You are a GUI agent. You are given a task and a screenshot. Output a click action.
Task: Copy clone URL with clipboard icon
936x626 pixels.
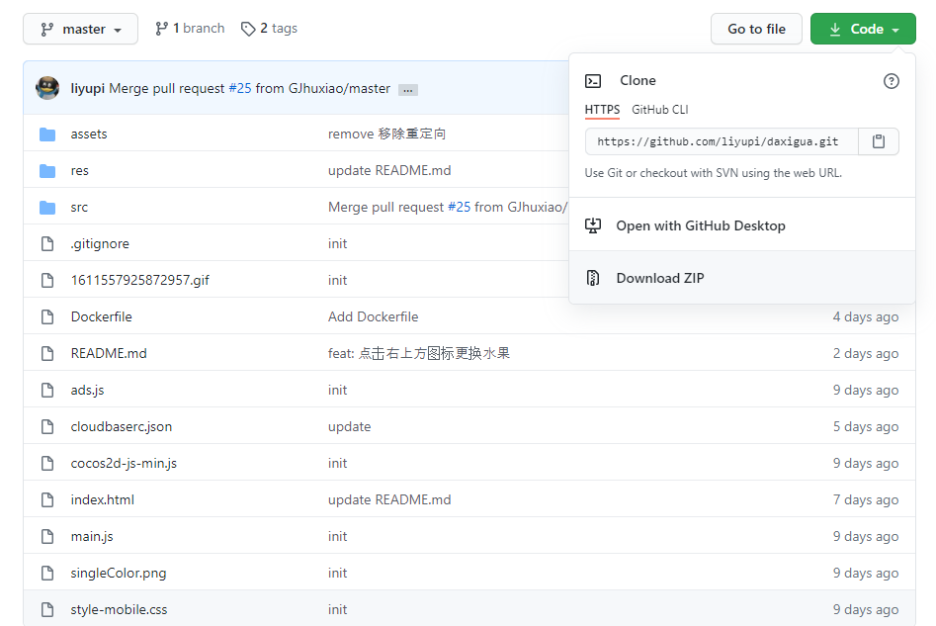[x=879, y=142]
